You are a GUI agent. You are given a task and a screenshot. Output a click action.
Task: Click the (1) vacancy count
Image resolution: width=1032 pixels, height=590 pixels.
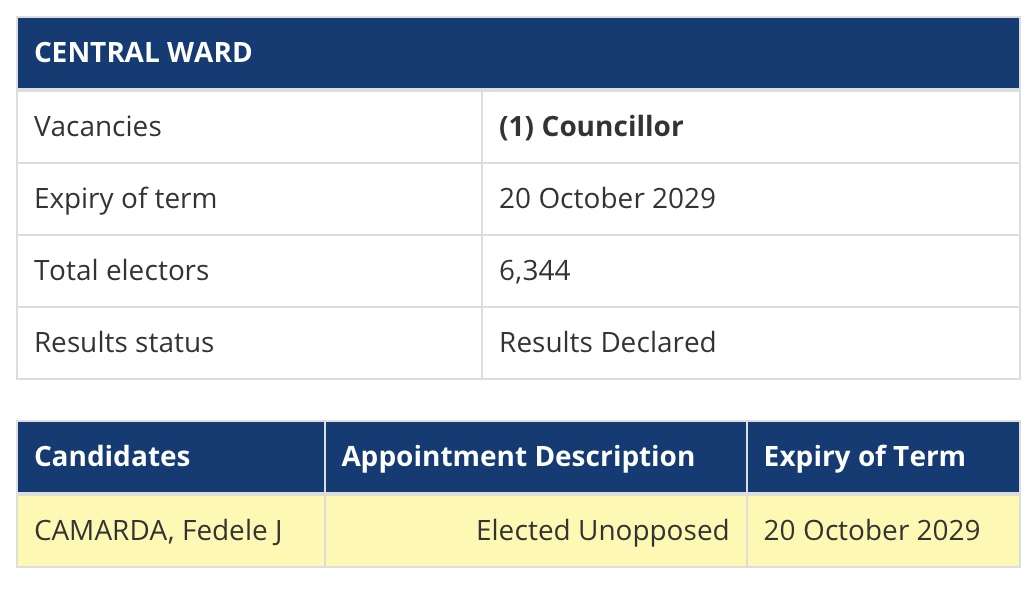click(x=515, y=127)
